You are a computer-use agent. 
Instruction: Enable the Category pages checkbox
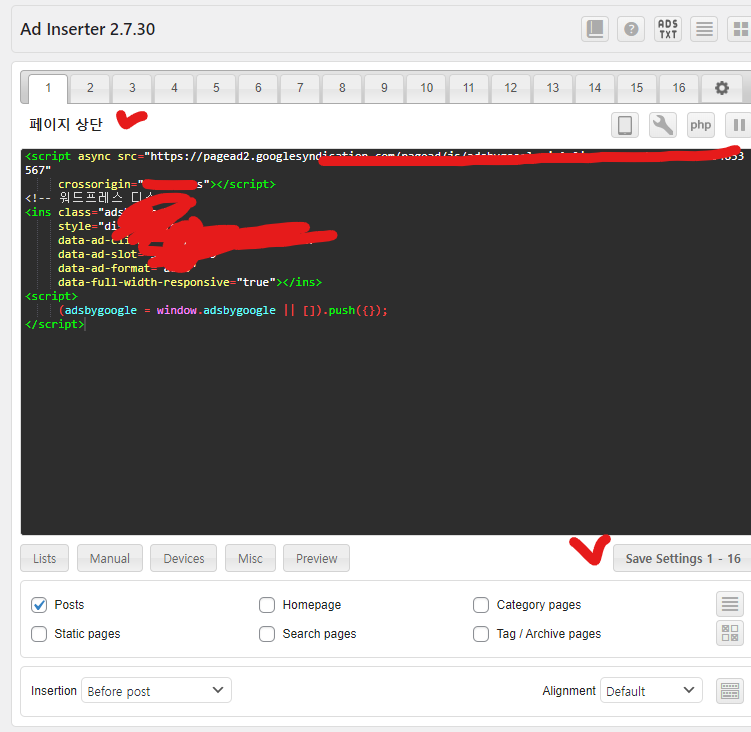point(481,605)
